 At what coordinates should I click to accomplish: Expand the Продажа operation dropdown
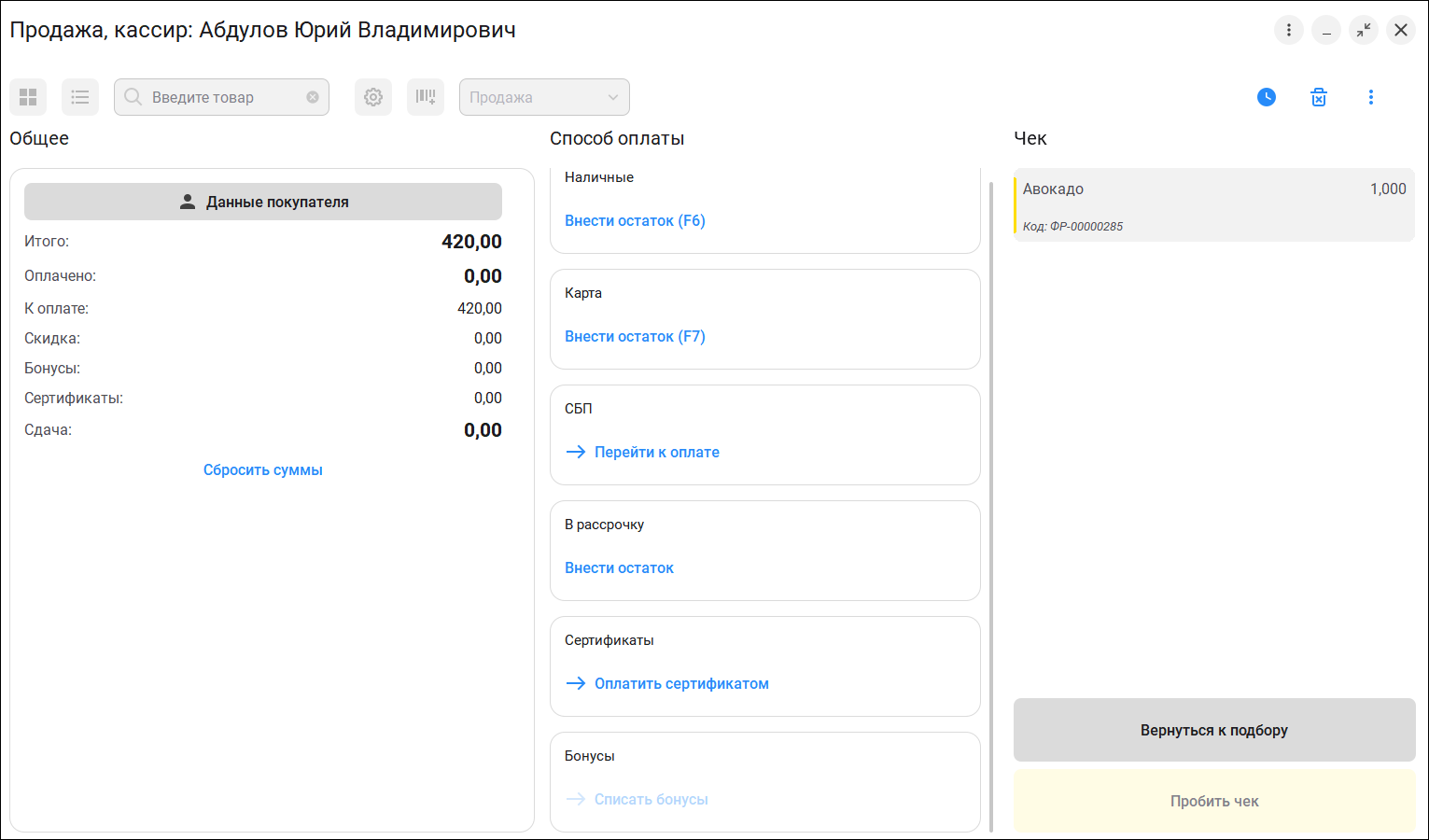coord(544,97)
